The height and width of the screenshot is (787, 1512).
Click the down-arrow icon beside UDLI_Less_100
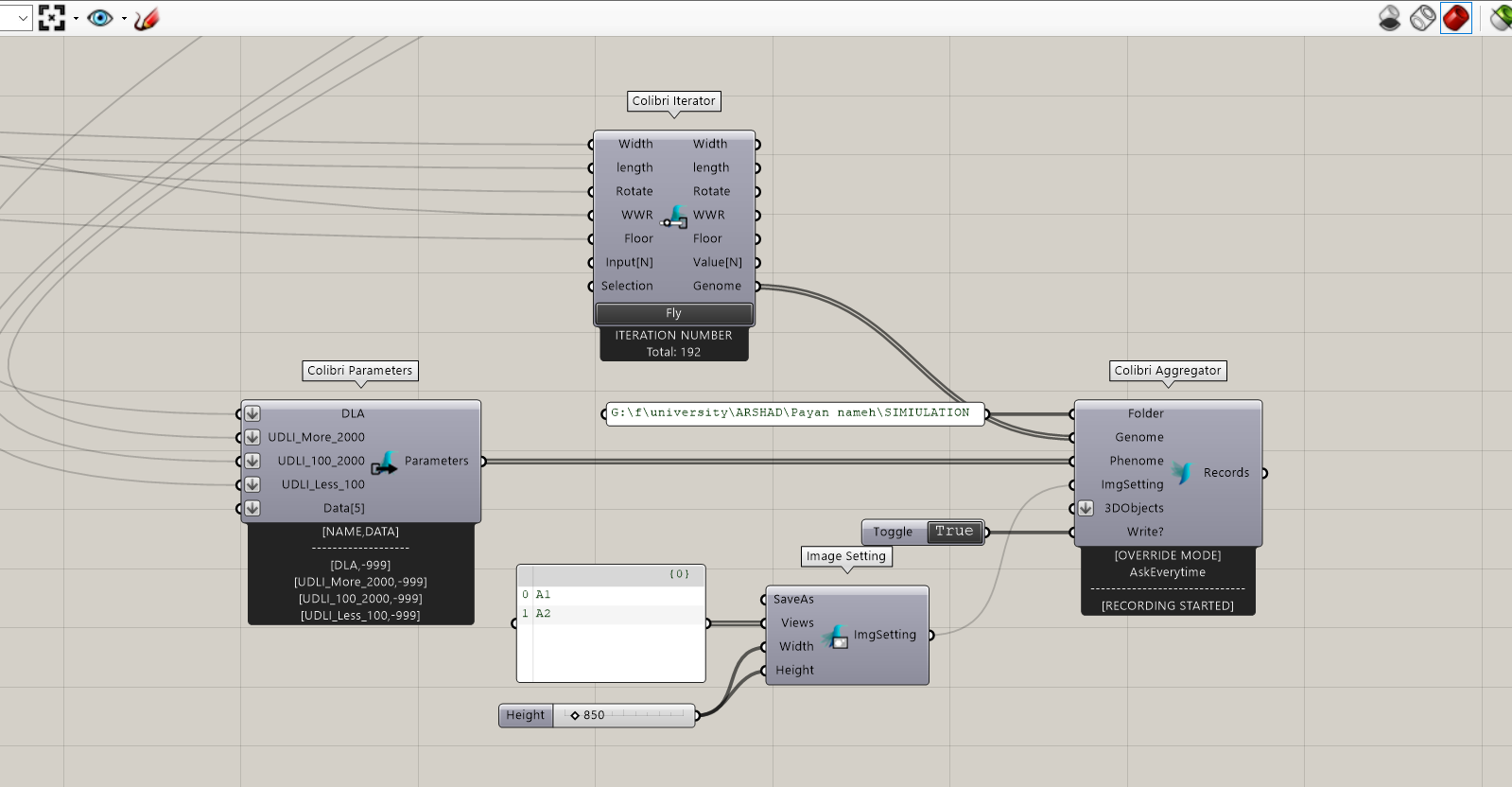(x=252, y=484)
